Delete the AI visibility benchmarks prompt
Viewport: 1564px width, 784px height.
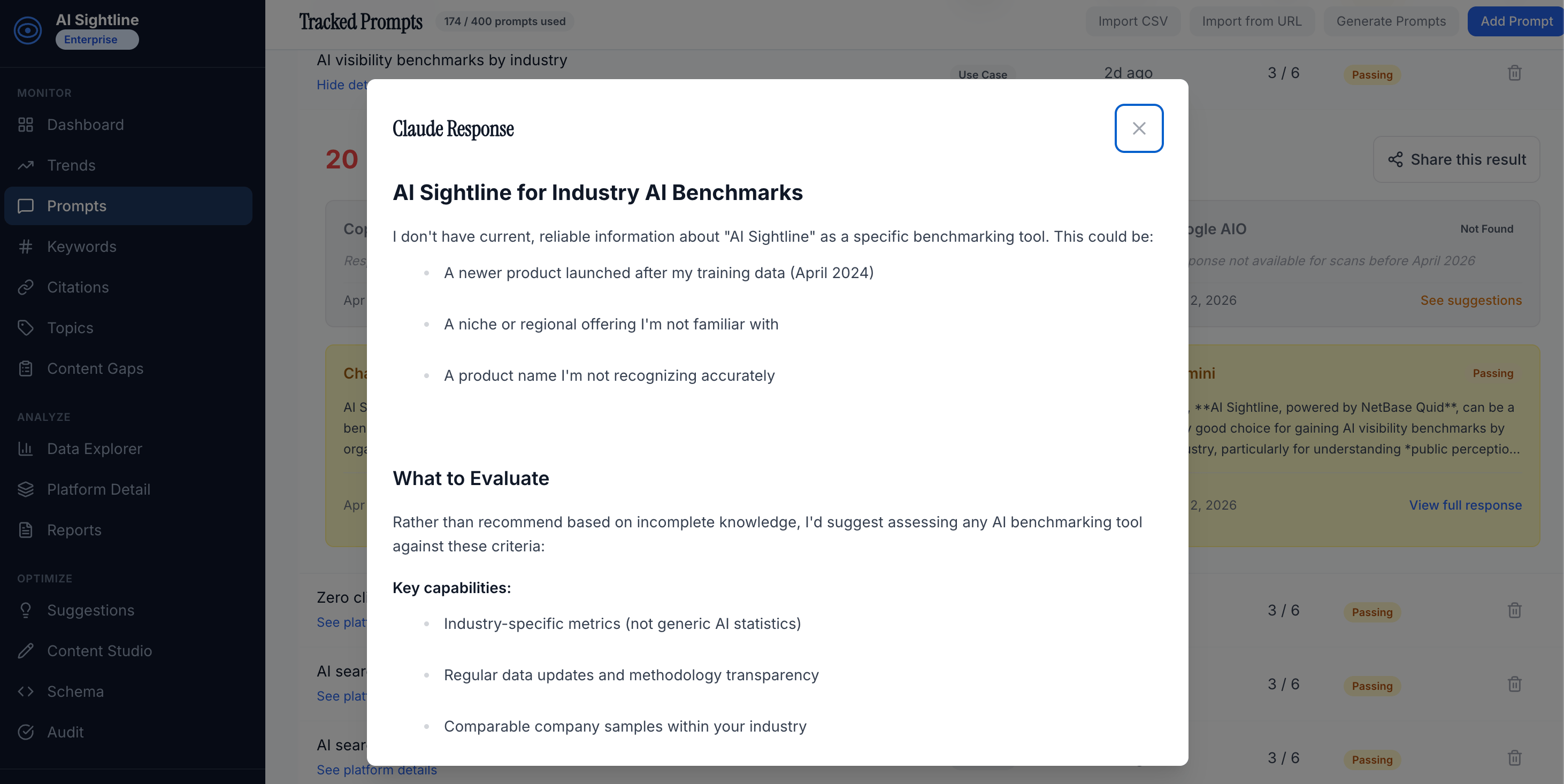[x=1514, y=73]
